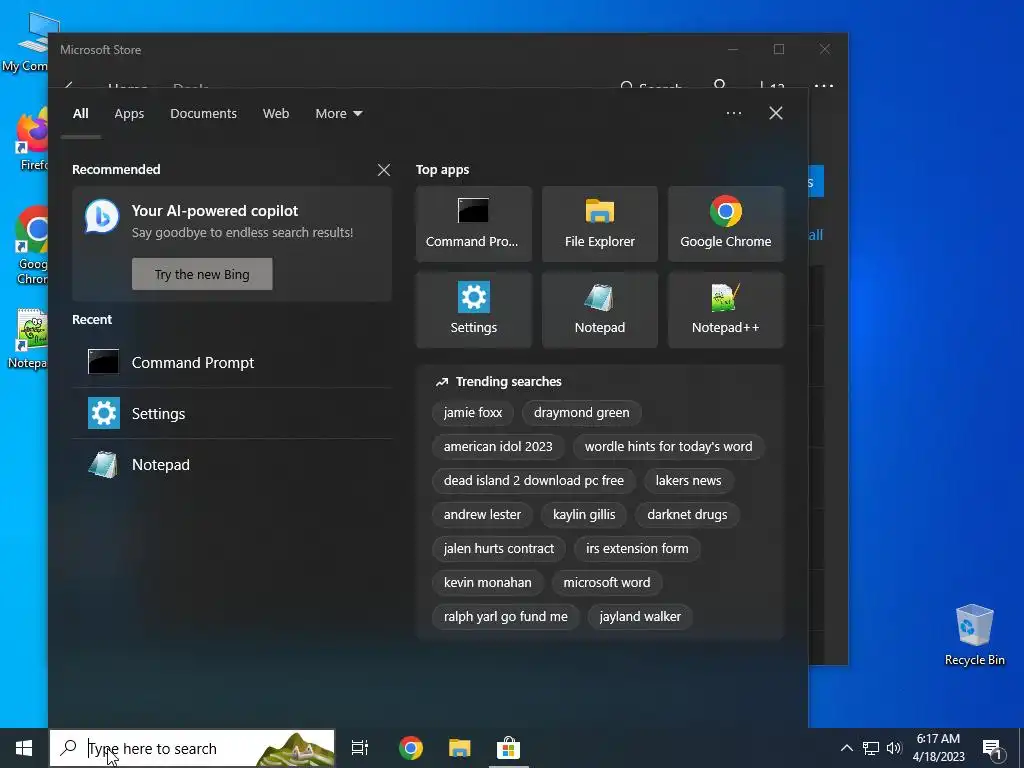Switch to the Documents search tab
The image size is (1024, 768).
pyautogui.click(x=203, y=114)
